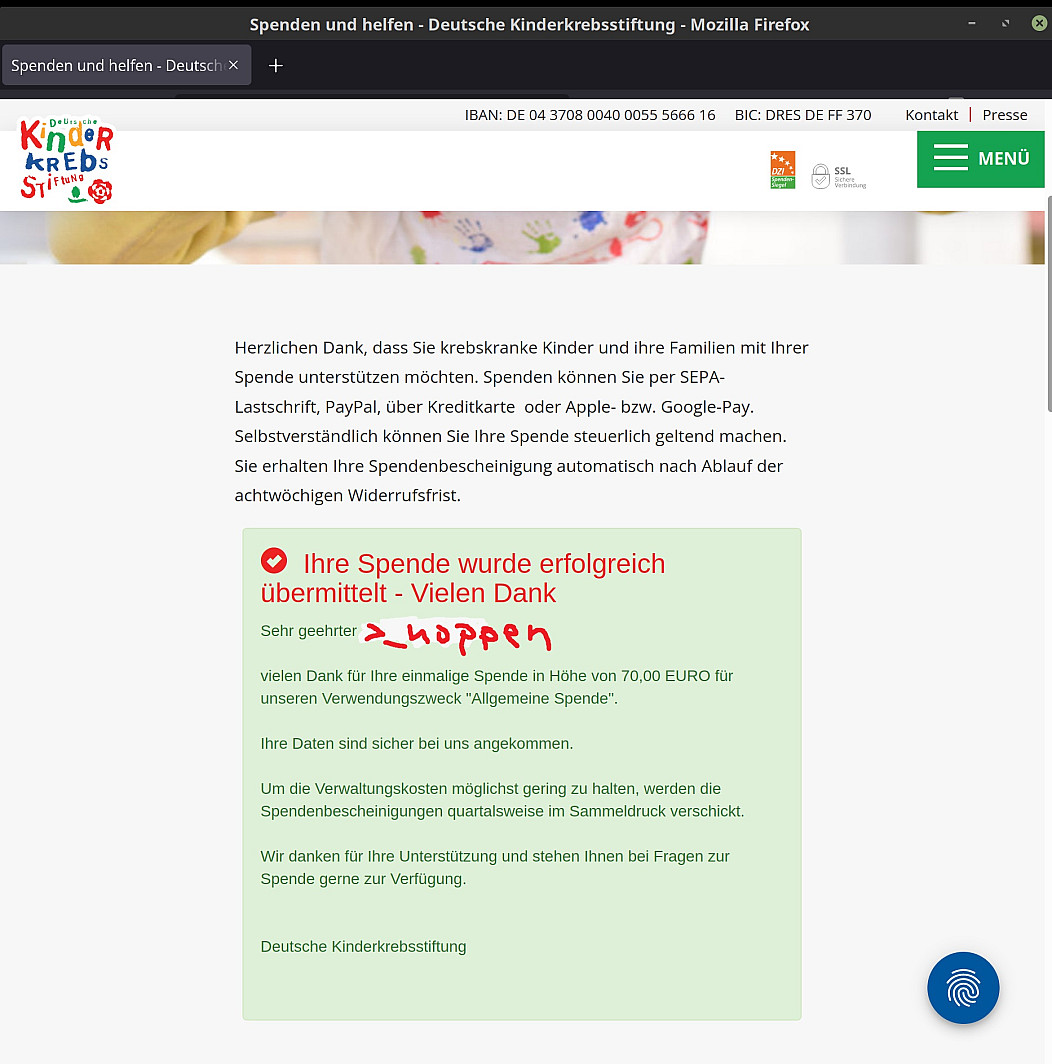
Task: Click the IBAN account number text
Action: (x=590, y=115)
